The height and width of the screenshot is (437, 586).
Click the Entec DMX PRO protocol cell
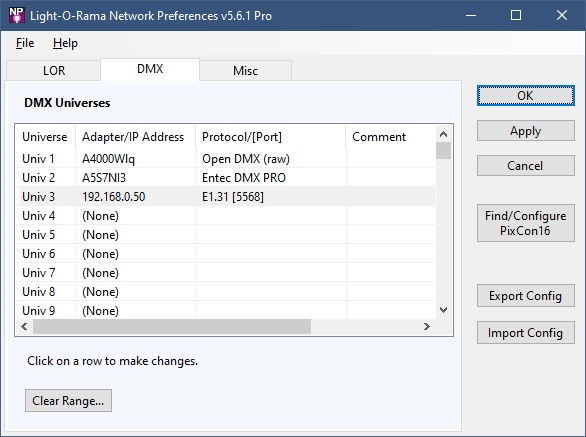tap(244, 178)
